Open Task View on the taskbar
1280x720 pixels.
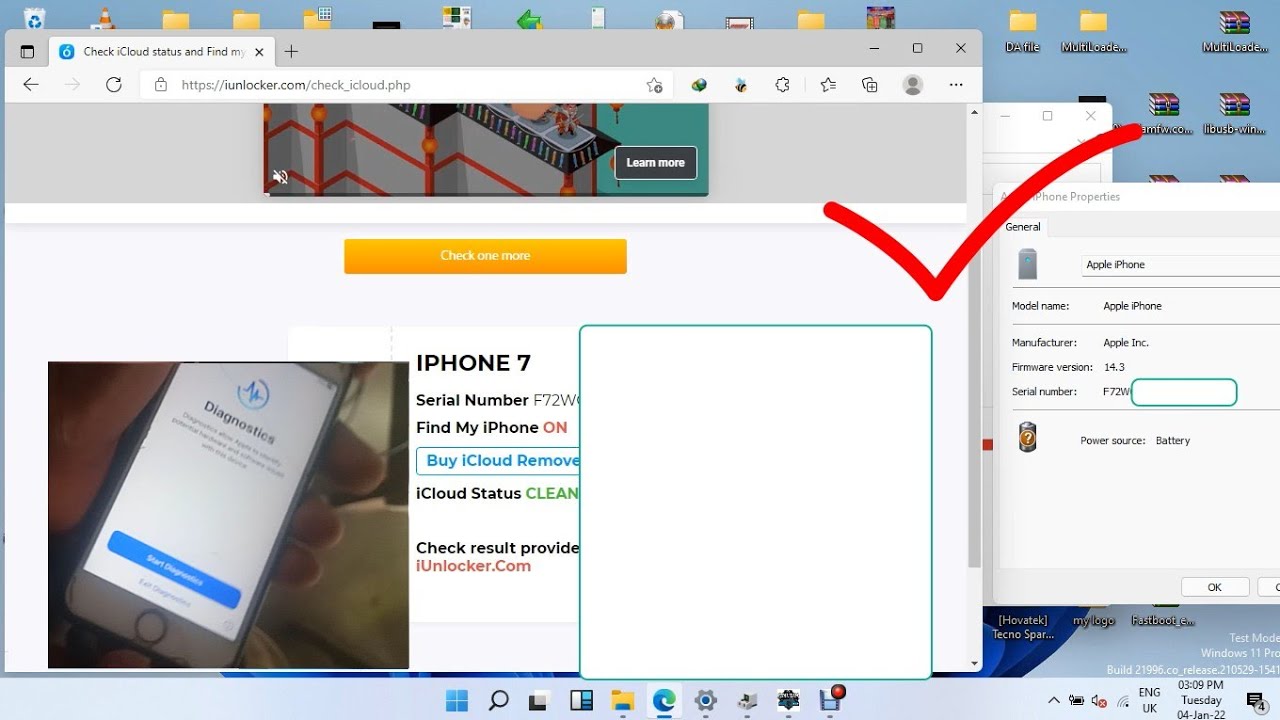click(539, 700)
